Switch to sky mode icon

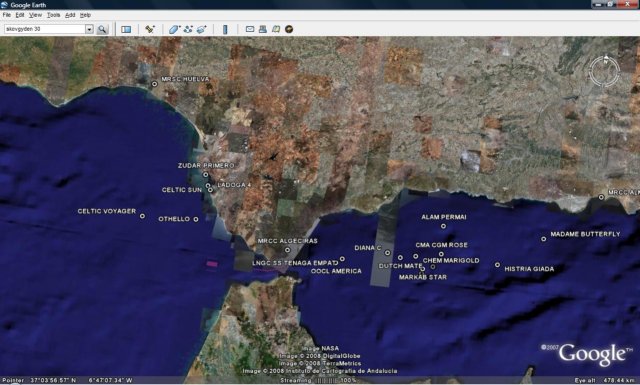[289, 29]
